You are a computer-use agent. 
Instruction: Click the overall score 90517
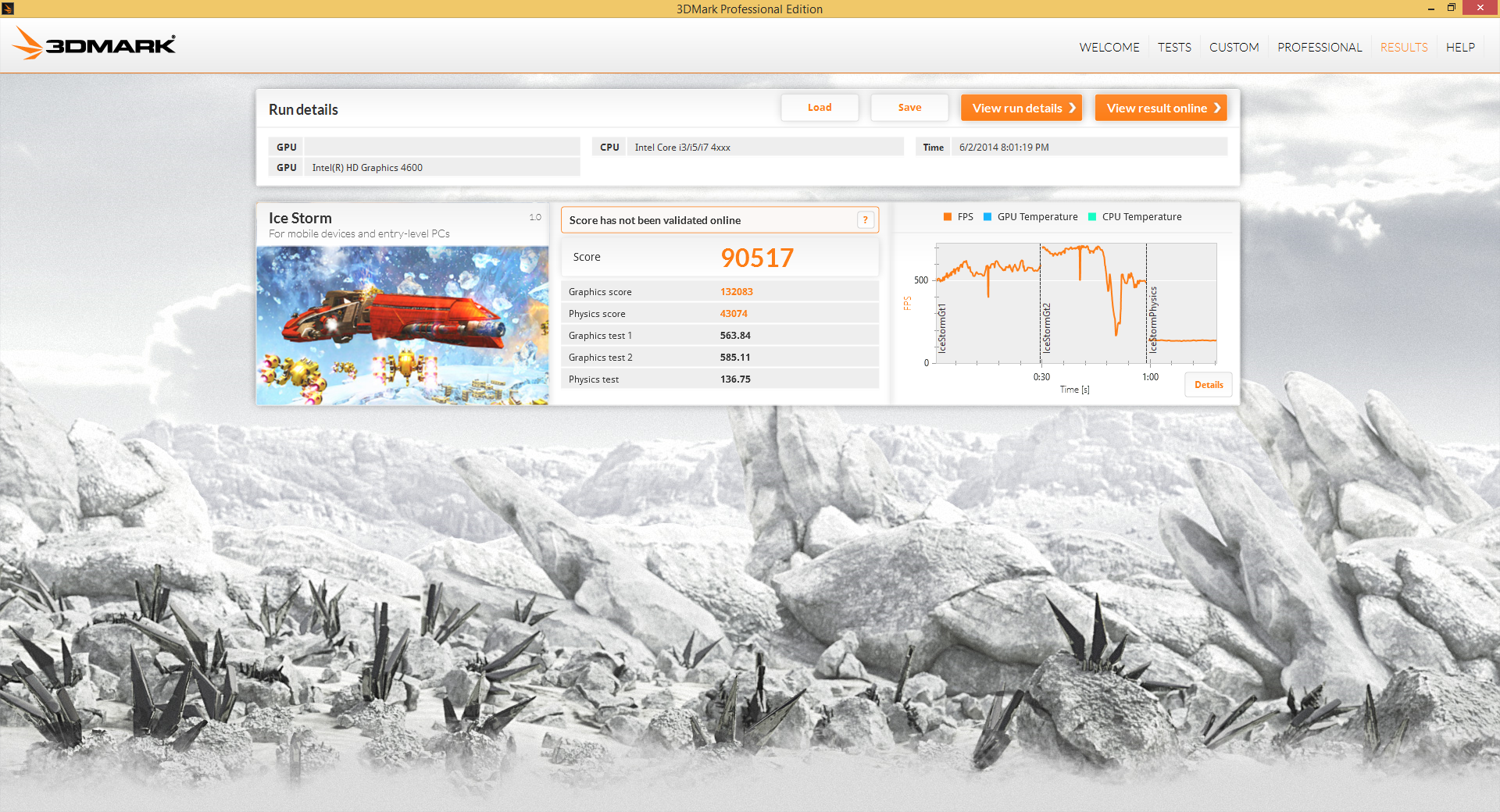point(757,258)
